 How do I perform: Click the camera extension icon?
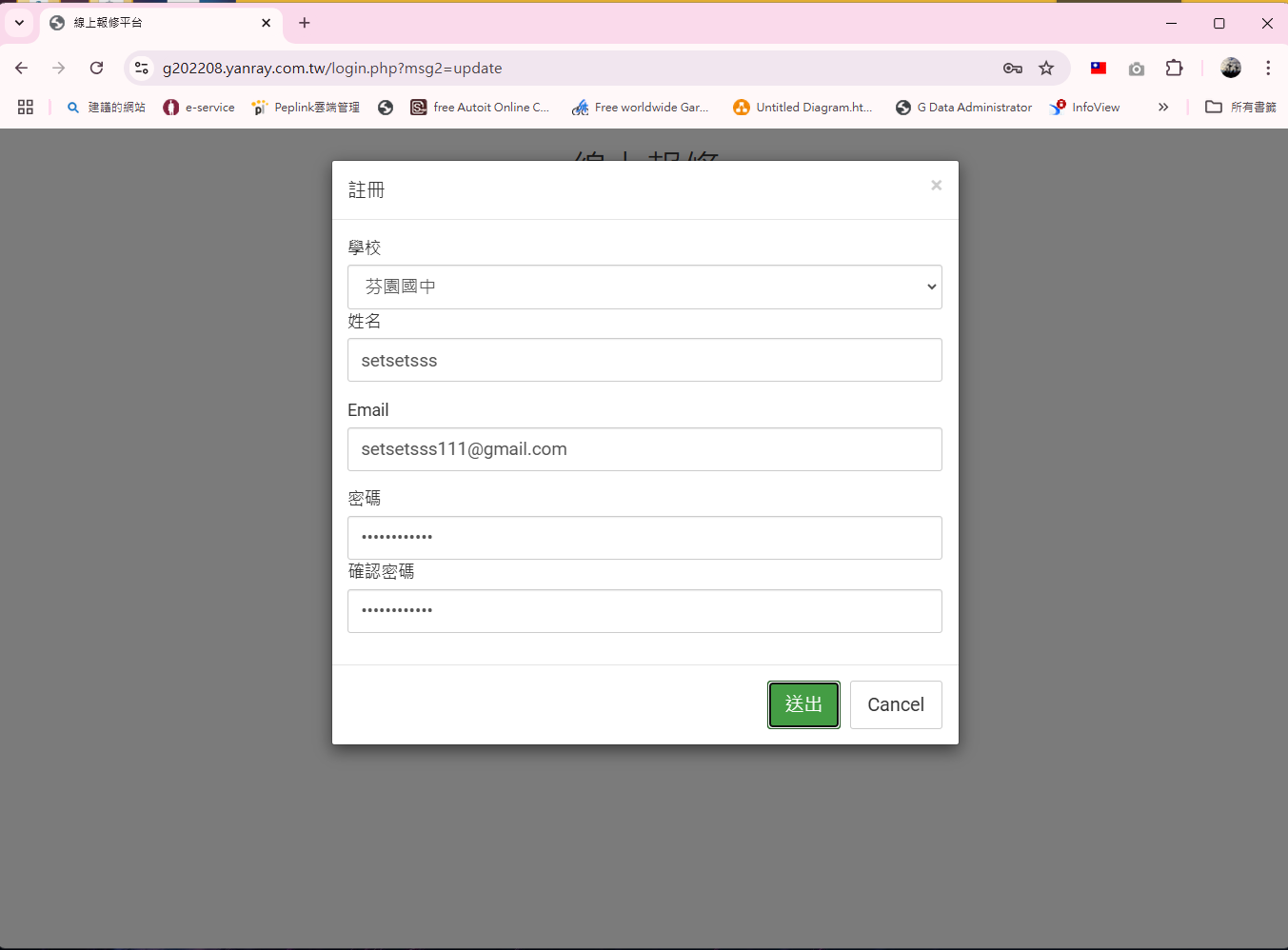1137,69
